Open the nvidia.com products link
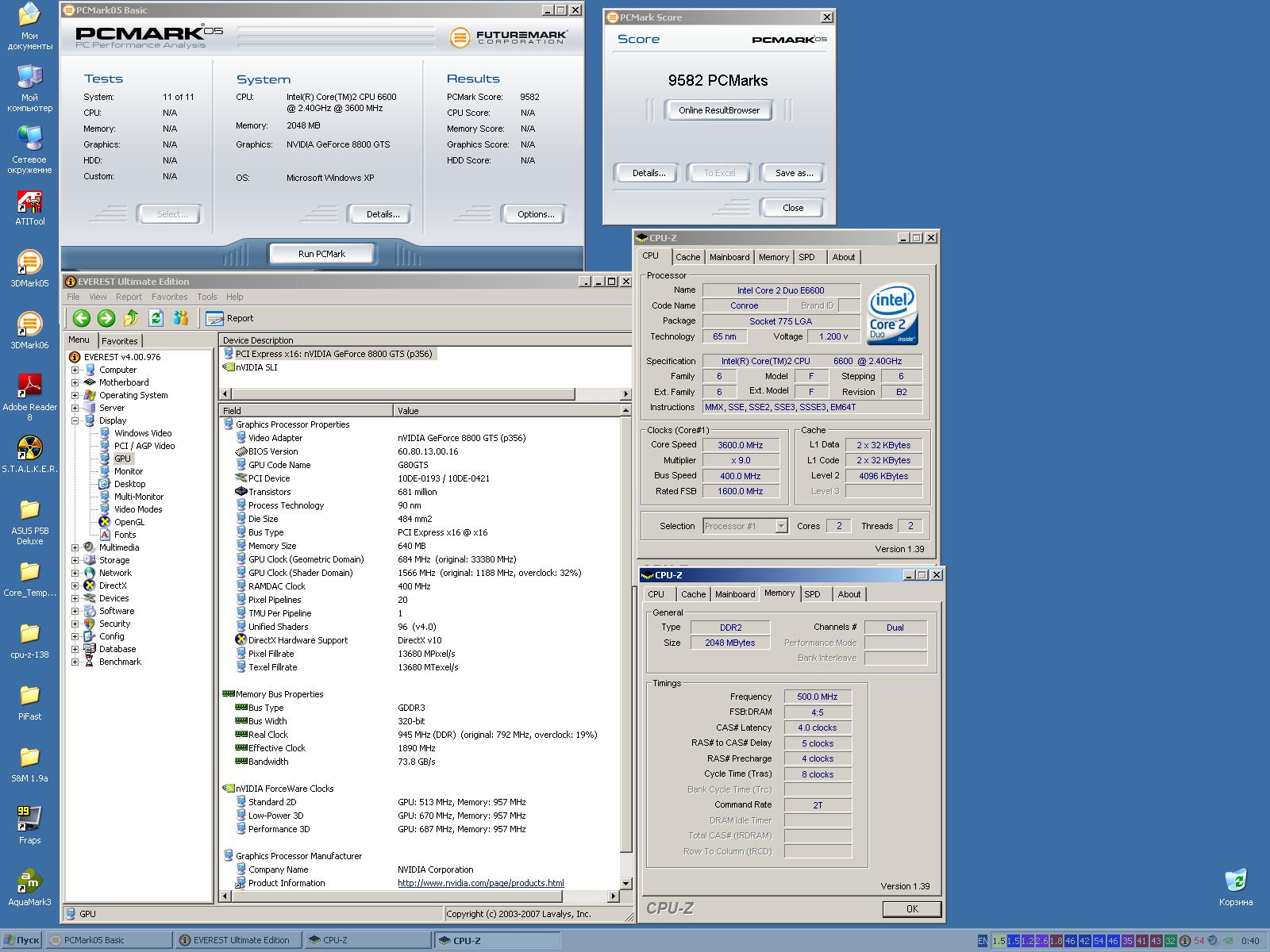Screen dimensions: 1270x952 point(480,883)
